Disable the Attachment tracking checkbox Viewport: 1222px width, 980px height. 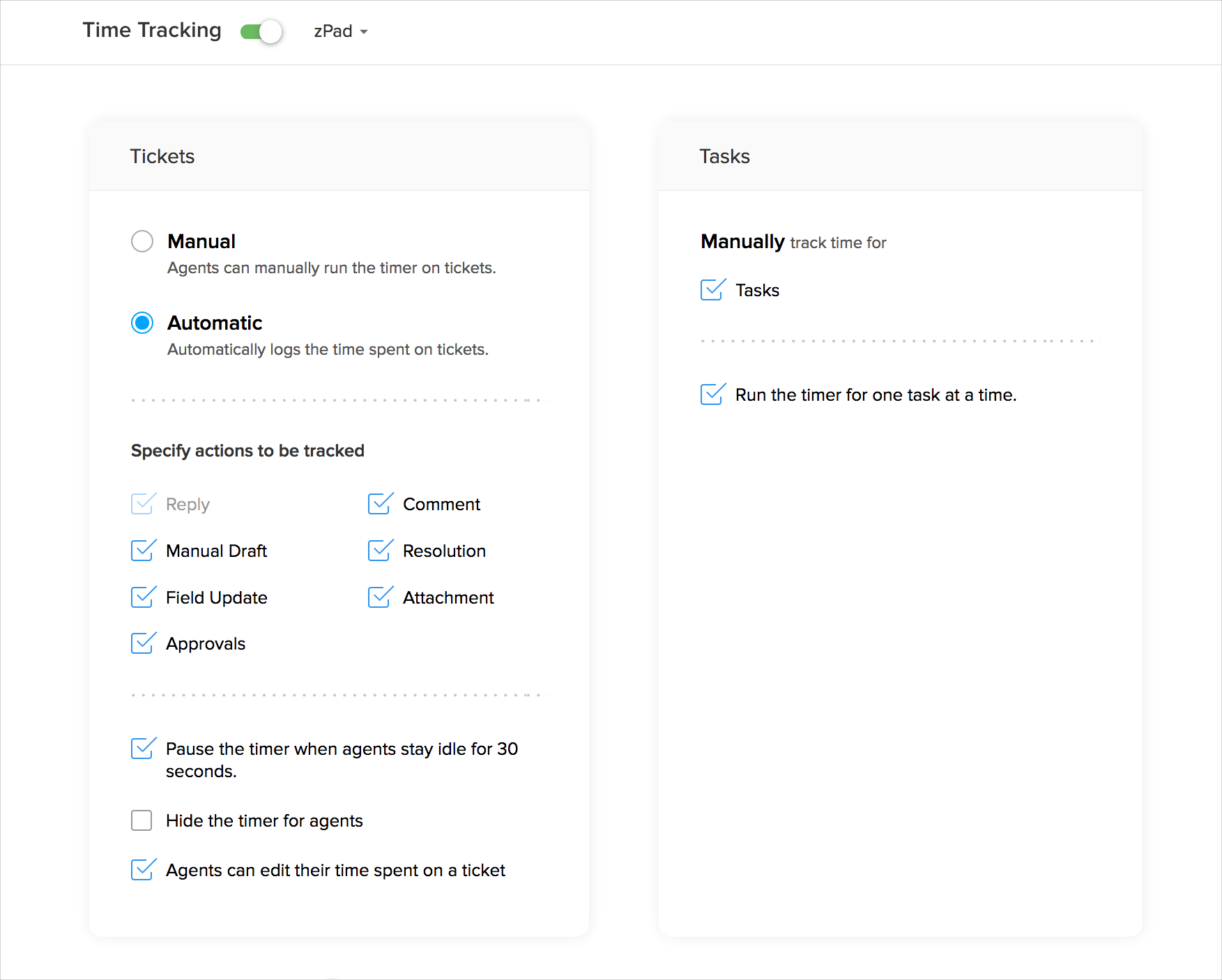click(379, 597)
